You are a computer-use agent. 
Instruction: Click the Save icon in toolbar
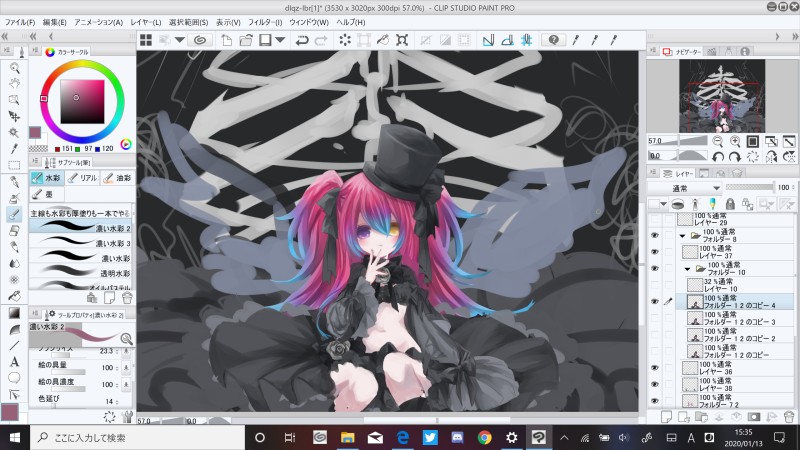pyautogui.click(x=265, y=40)
